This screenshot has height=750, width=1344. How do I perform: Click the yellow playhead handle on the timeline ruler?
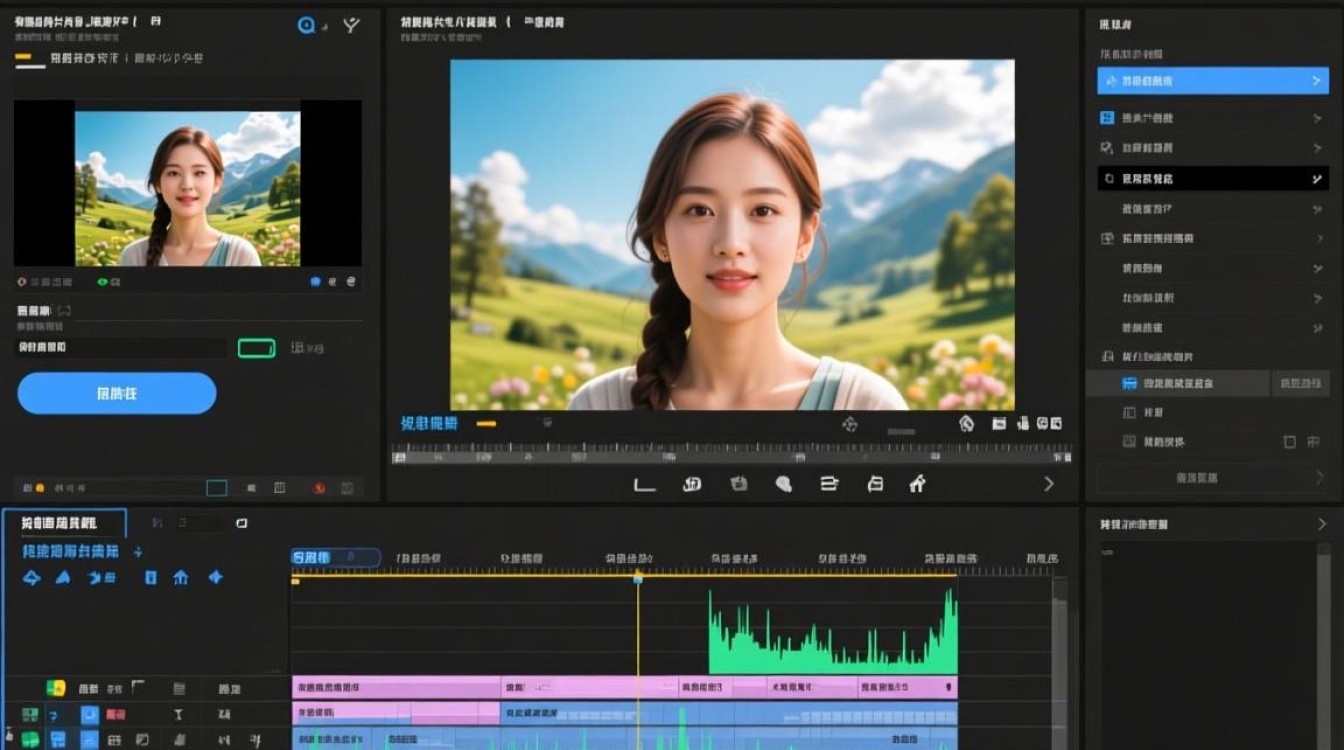[638, 578]
